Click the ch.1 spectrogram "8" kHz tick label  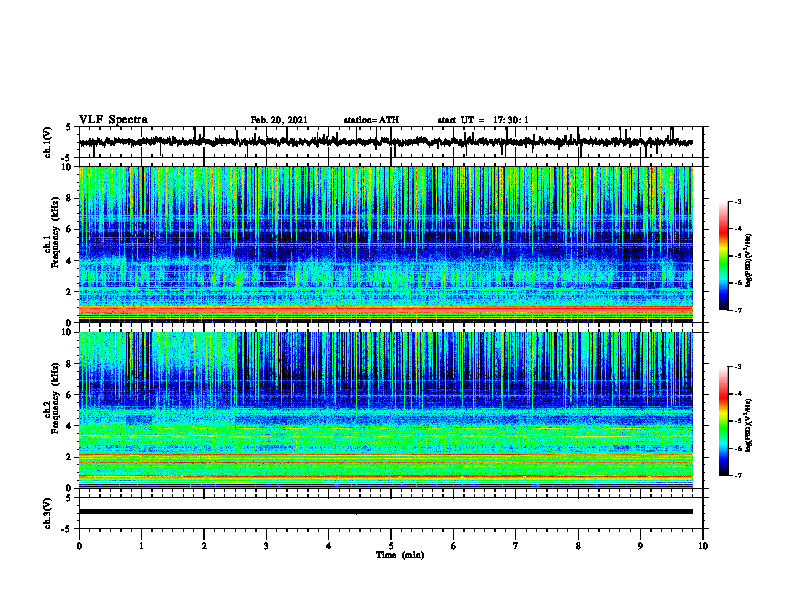click(x=70, y=198)
